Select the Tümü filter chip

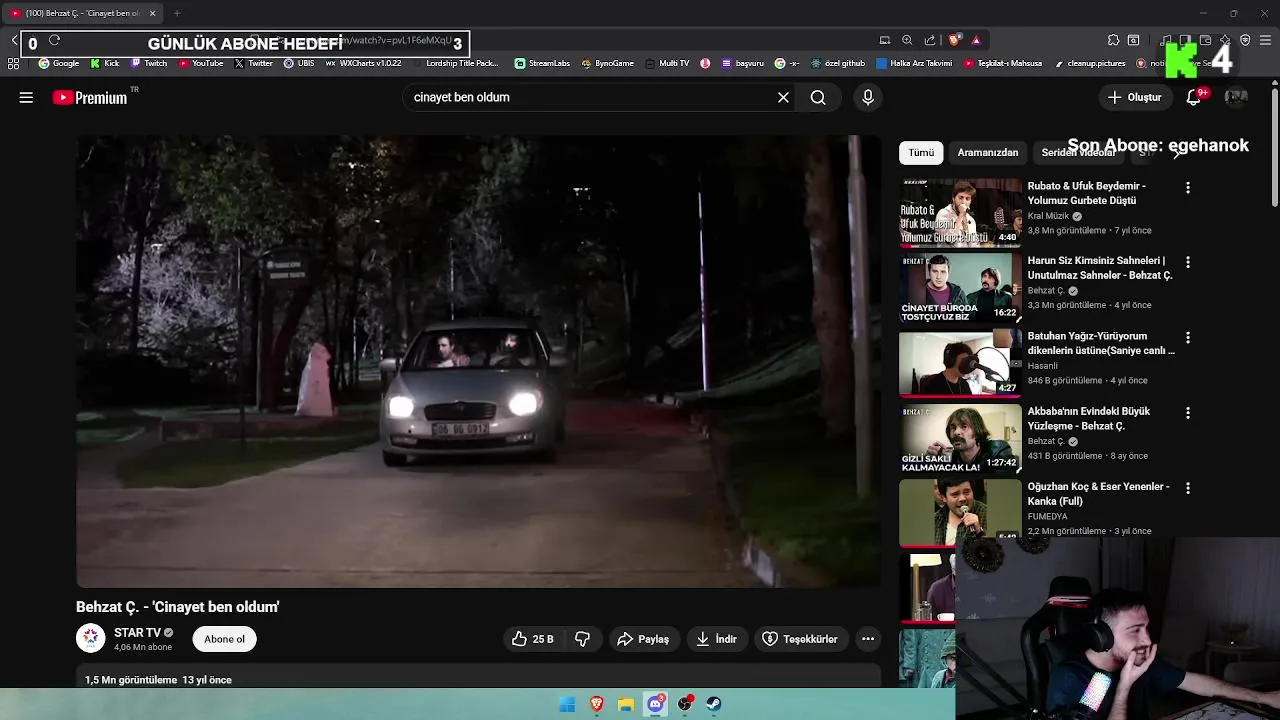coord(921,153)
